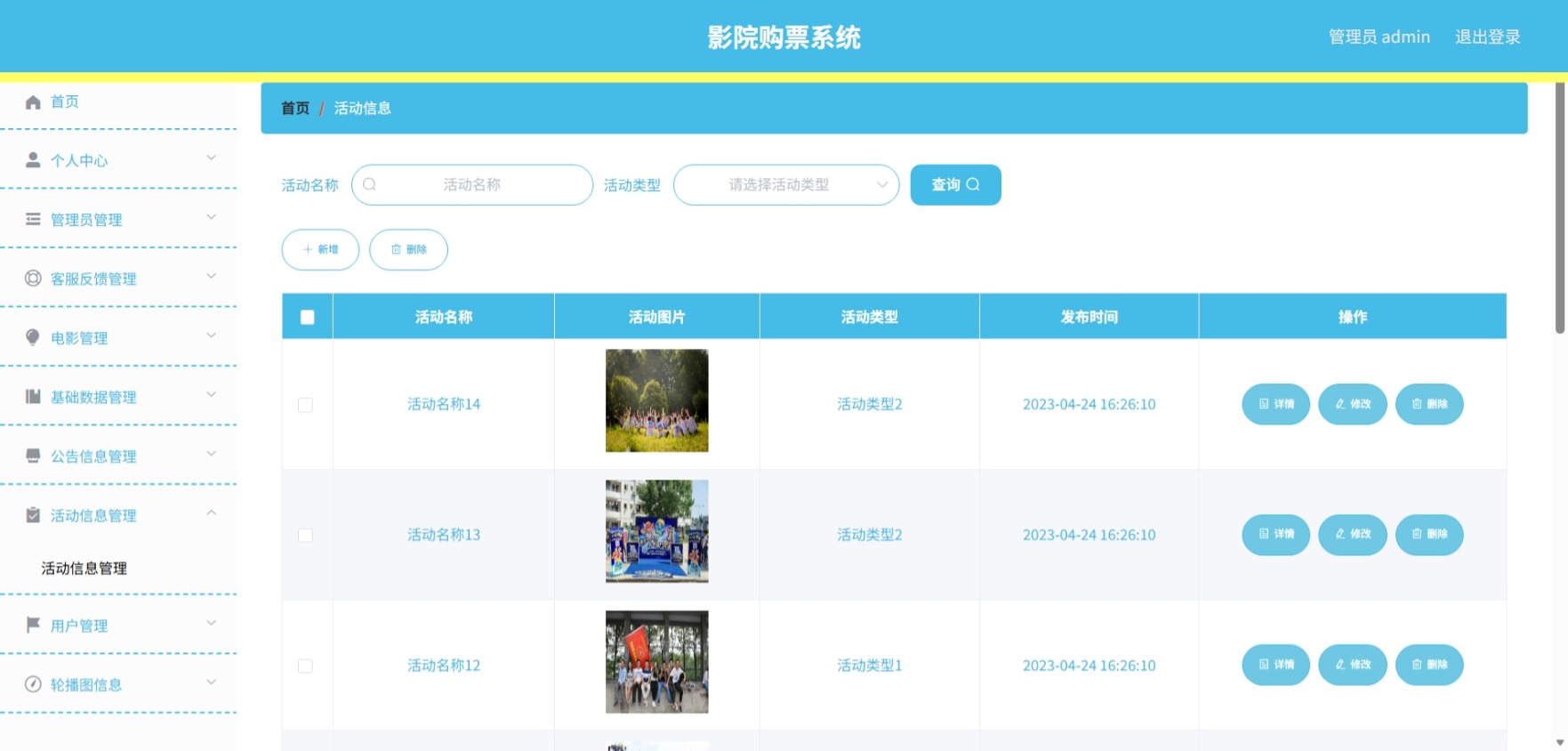Expand the 管理员管理 menu chevron
Image resolution: width=1568 pixels, height=751 pixels.
click(x=212, y=217)
